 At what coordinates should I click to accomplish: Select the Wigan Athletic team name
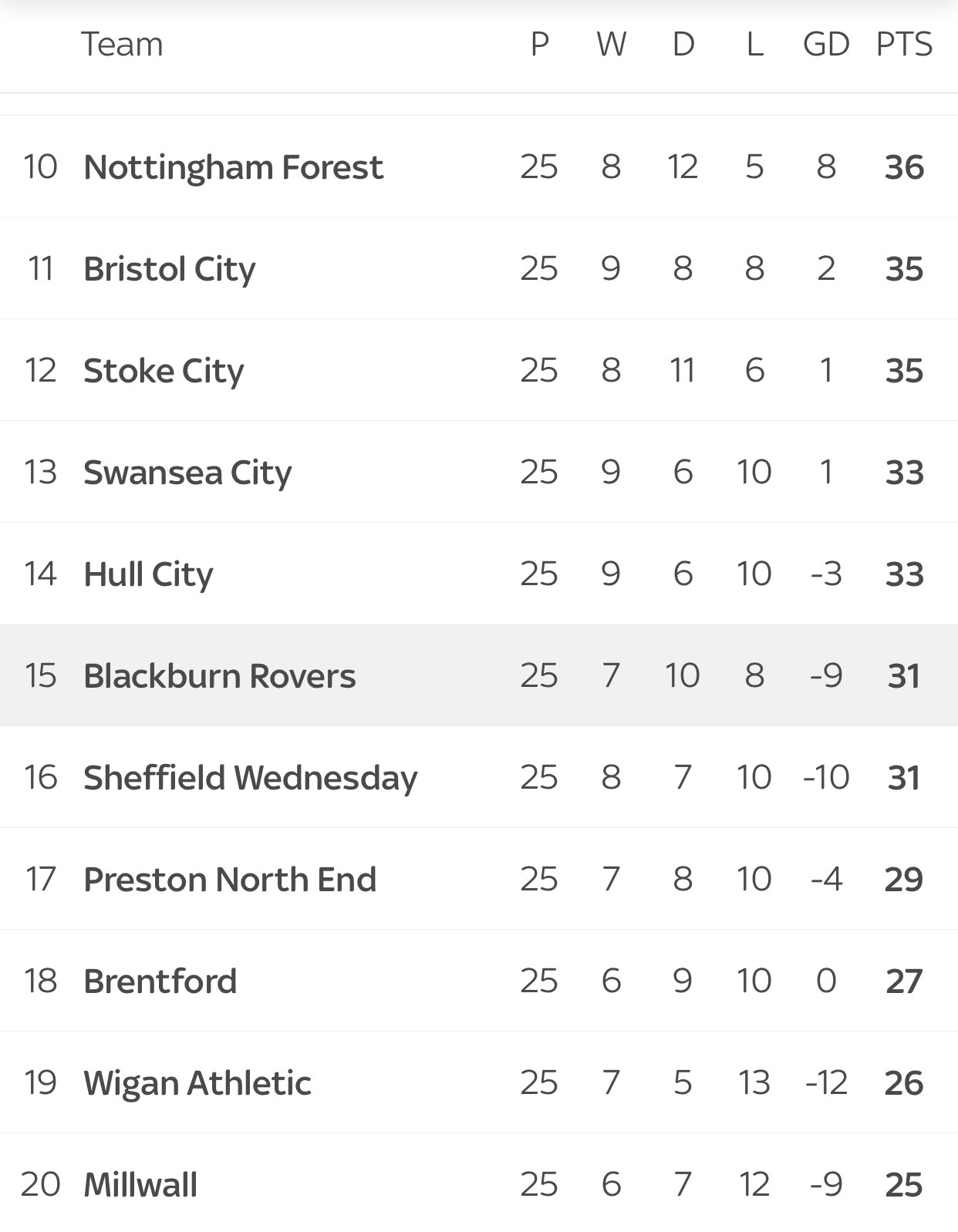197,1083
